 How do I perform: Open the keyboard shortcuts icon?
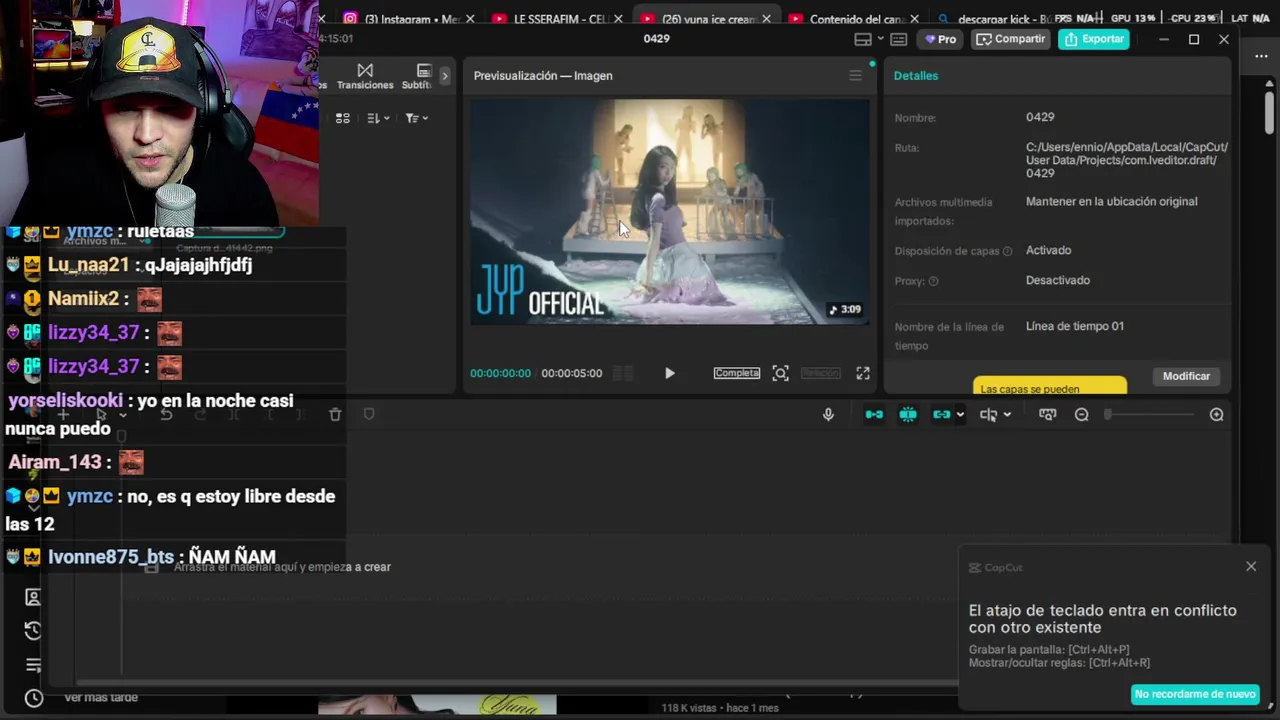pos(899,39)
